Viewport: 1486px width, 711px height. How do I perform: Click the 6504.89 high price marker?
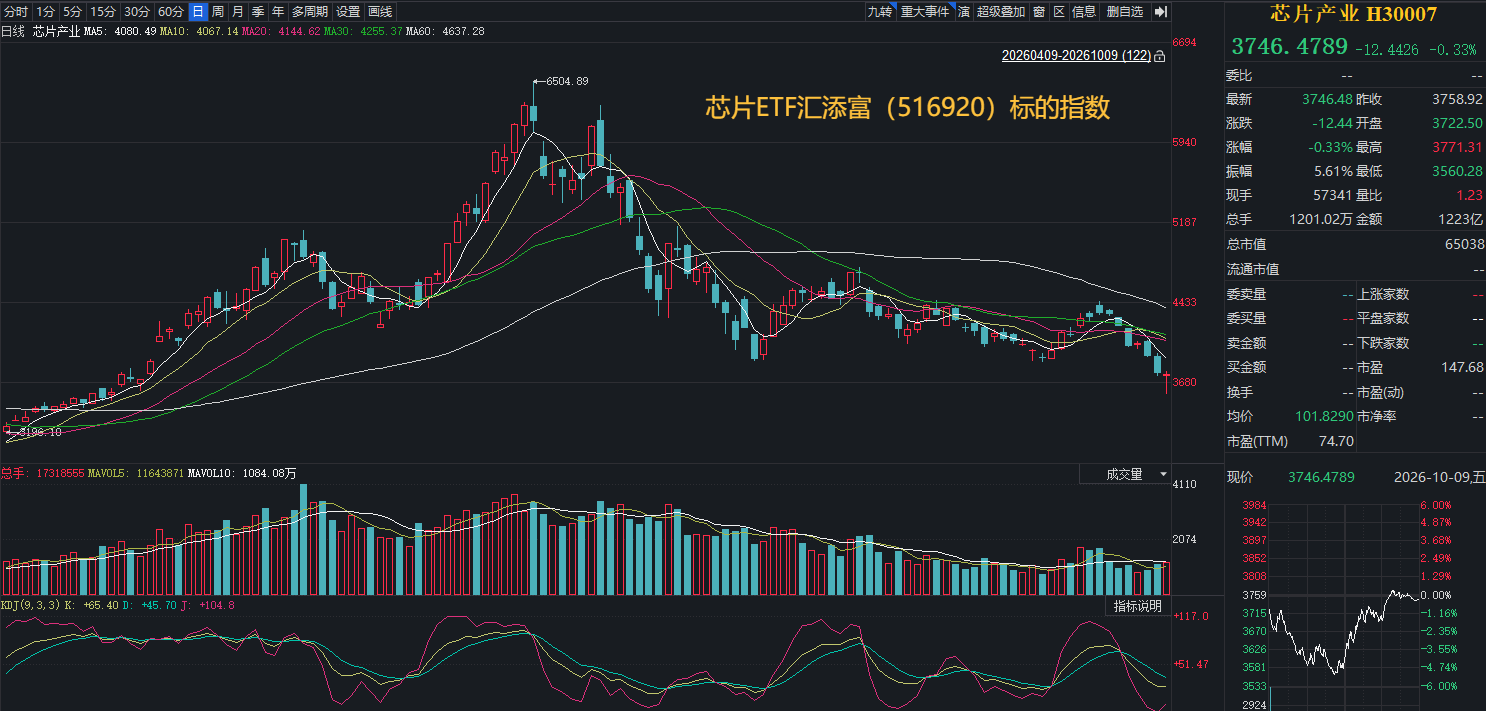pos(568,81)
